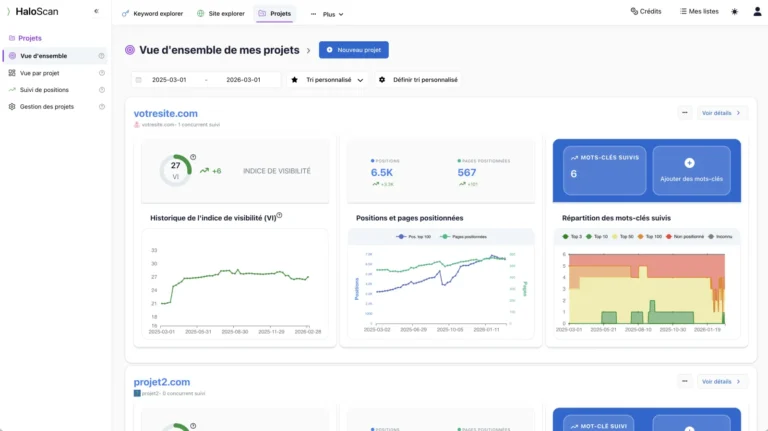This screenshot has height=431, width=768.
Task: Collapse the sidebar with the double-chevron icon
Action: tap(96, 11)
